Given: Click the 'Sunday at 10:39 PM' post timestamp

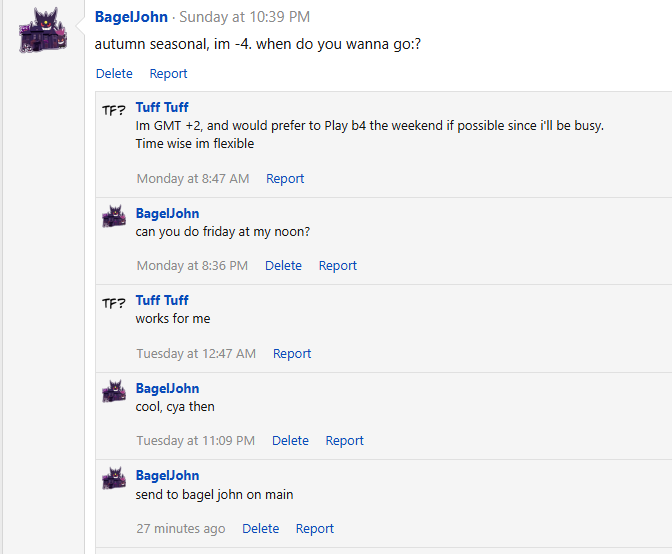Looking at the screenshot, I should [244, 17].
